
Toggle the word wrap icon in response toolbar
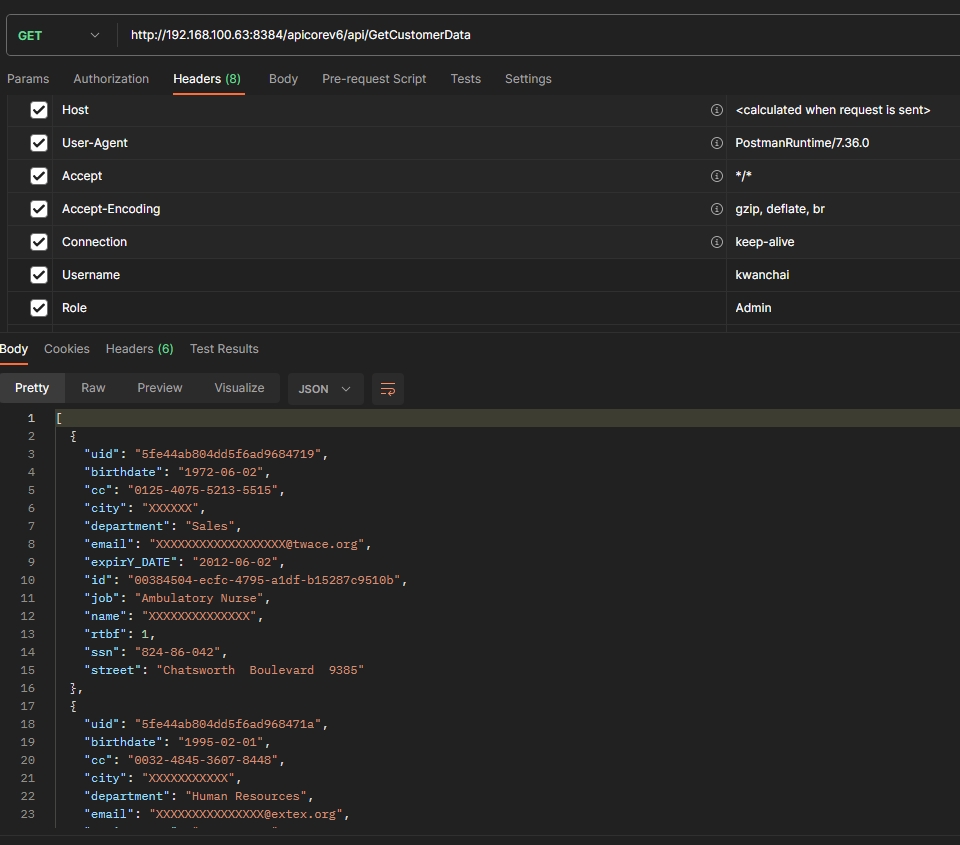tap(388, 389)
